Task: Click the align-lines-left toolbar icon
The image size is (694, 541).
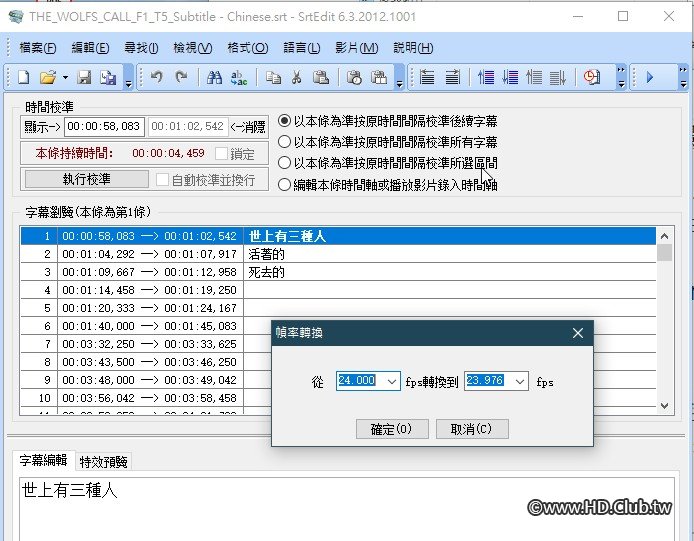Action: tap(427, 77)
